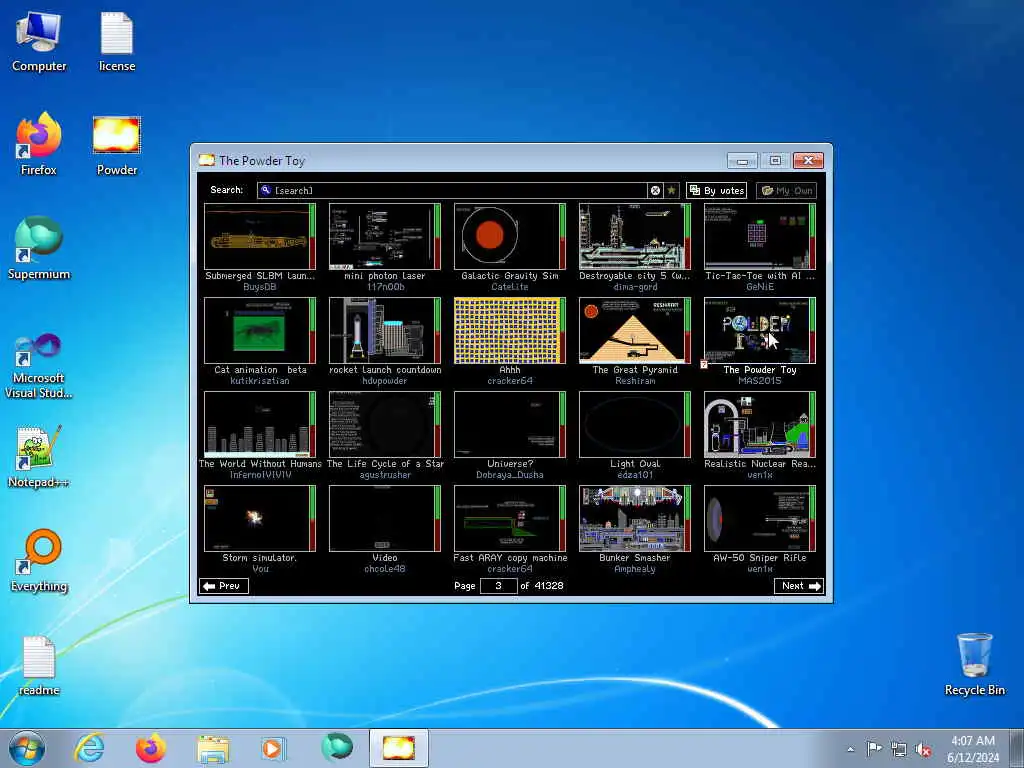Open rocket launch countdown save thumbnail
The height and width of the screenshot is (768, 1024).
point(385,330)
